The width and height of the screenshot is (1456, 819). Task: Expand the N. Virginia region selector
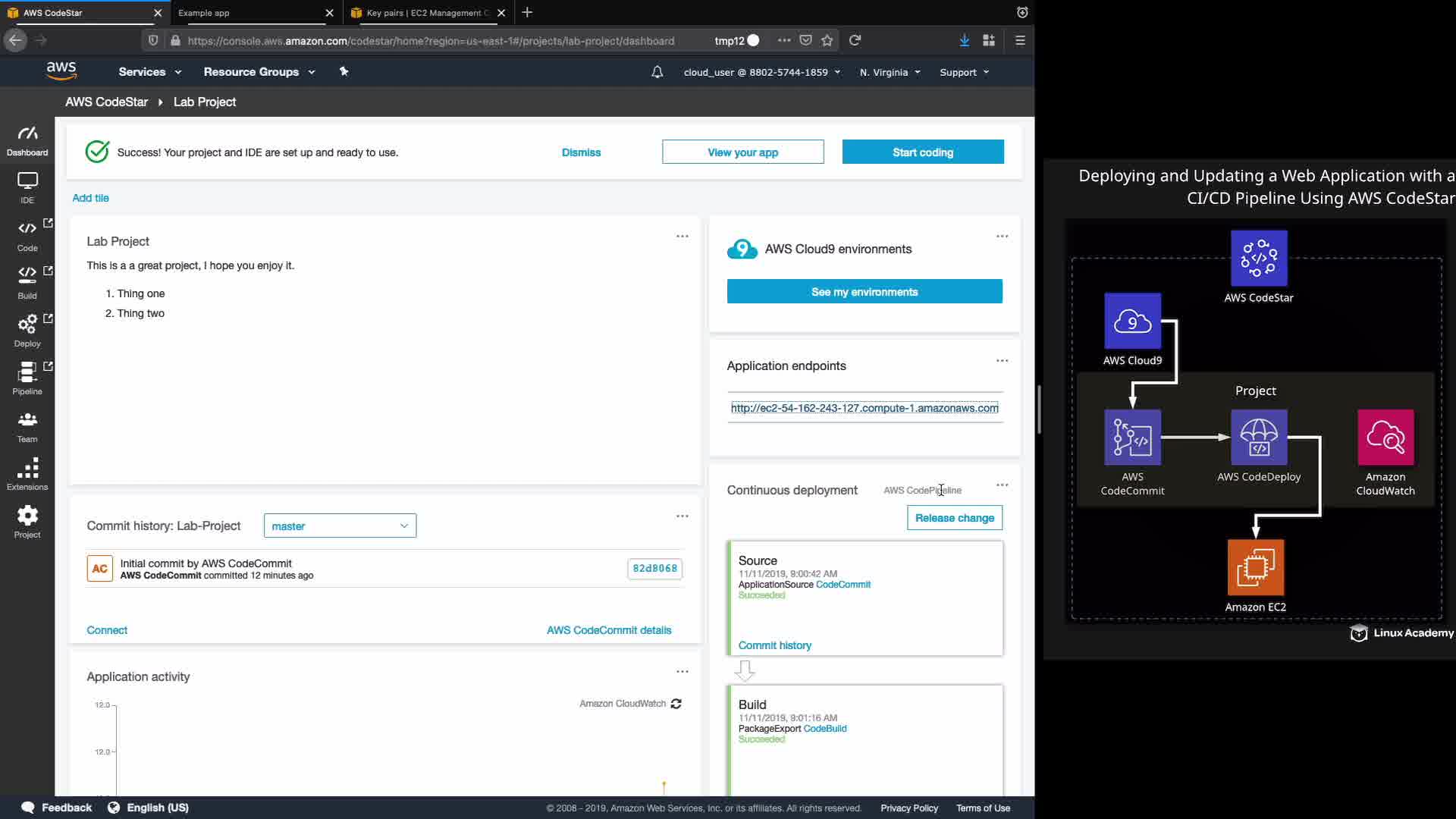890,72
